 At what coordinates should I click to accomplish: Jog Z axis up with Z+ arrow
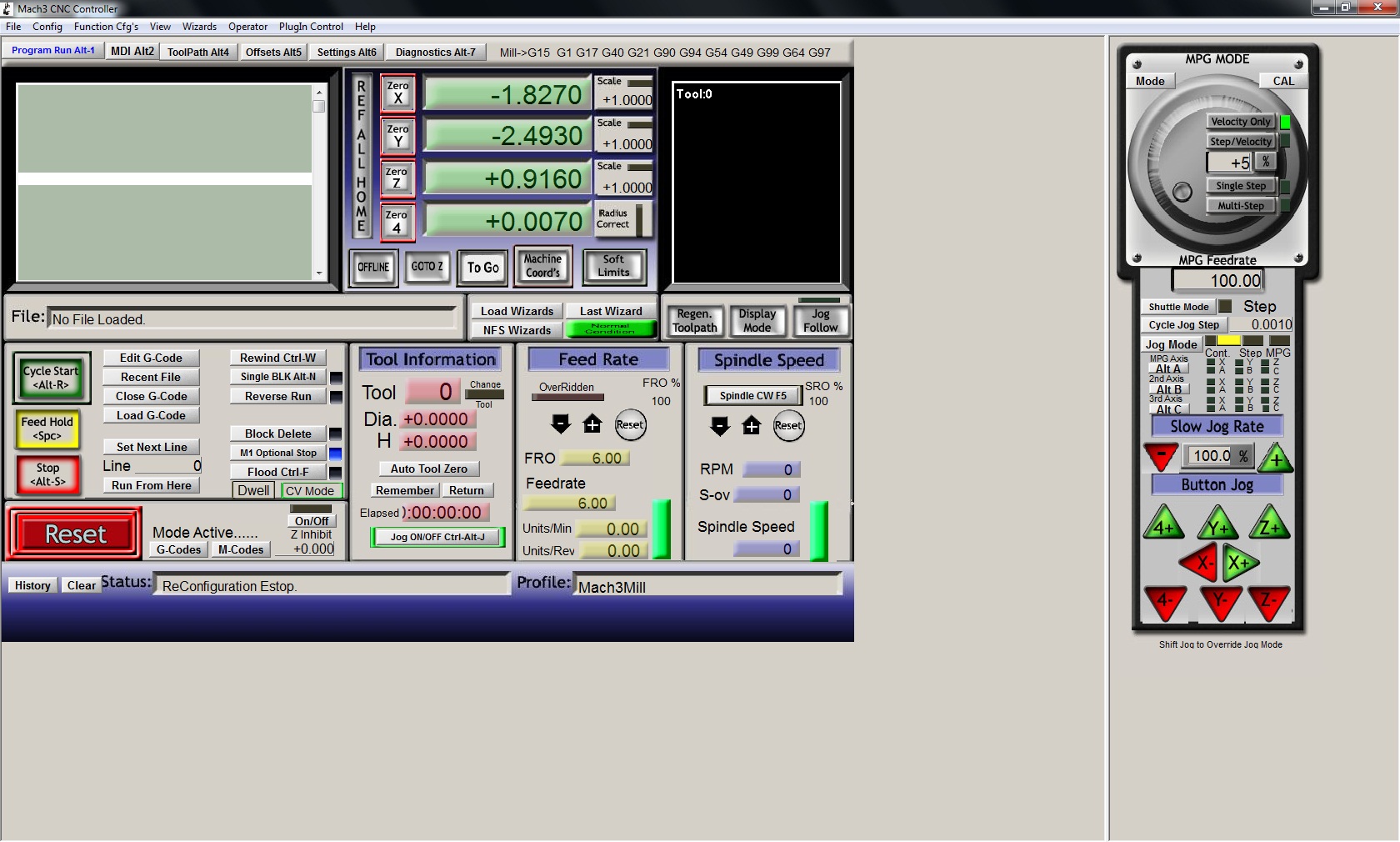[x=1269, y=524]
